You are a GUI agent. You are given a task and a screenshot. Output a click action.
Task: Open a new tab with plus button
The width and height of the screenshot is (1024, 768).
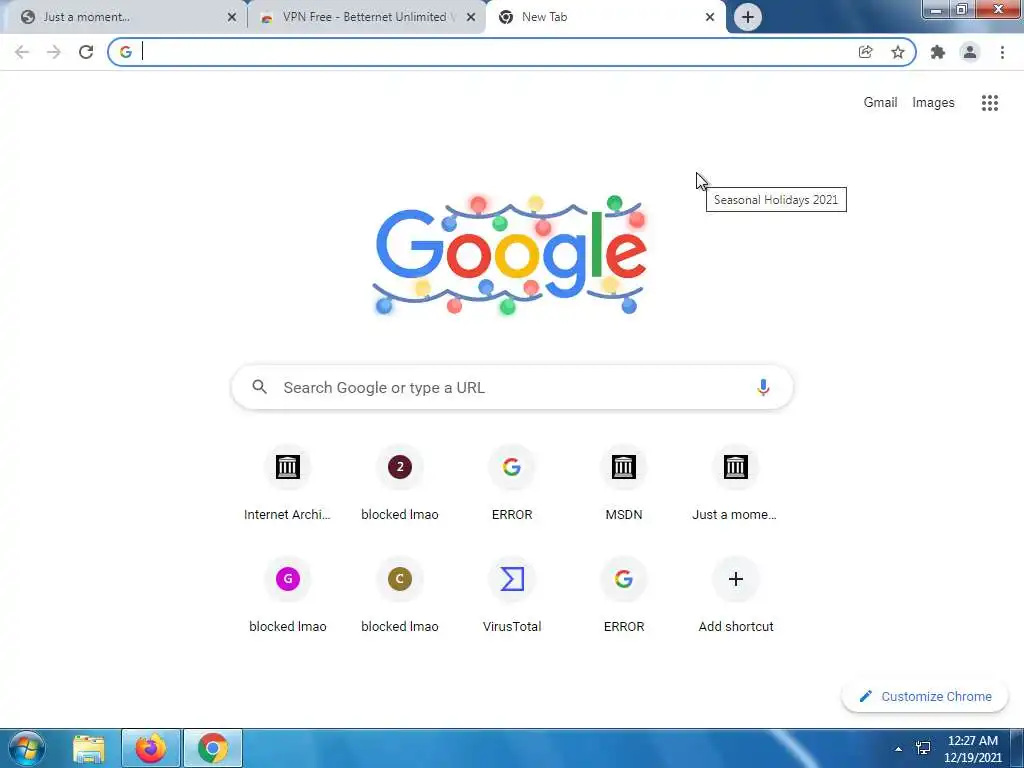click(748, 17)
